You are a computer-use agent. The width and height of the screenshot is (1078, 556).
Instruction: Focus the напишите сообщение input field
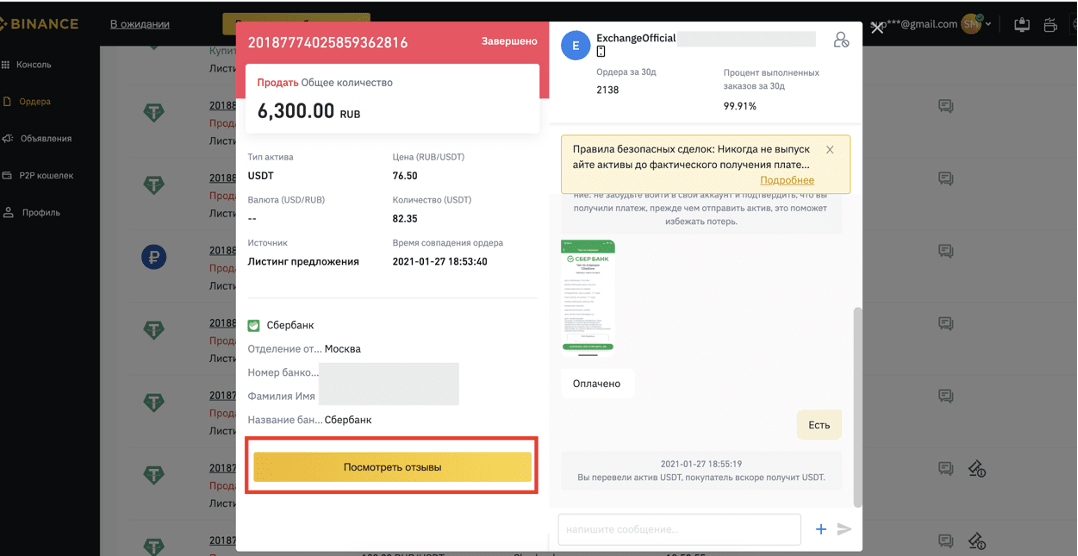pyautogui.click(x=679, y=529)
